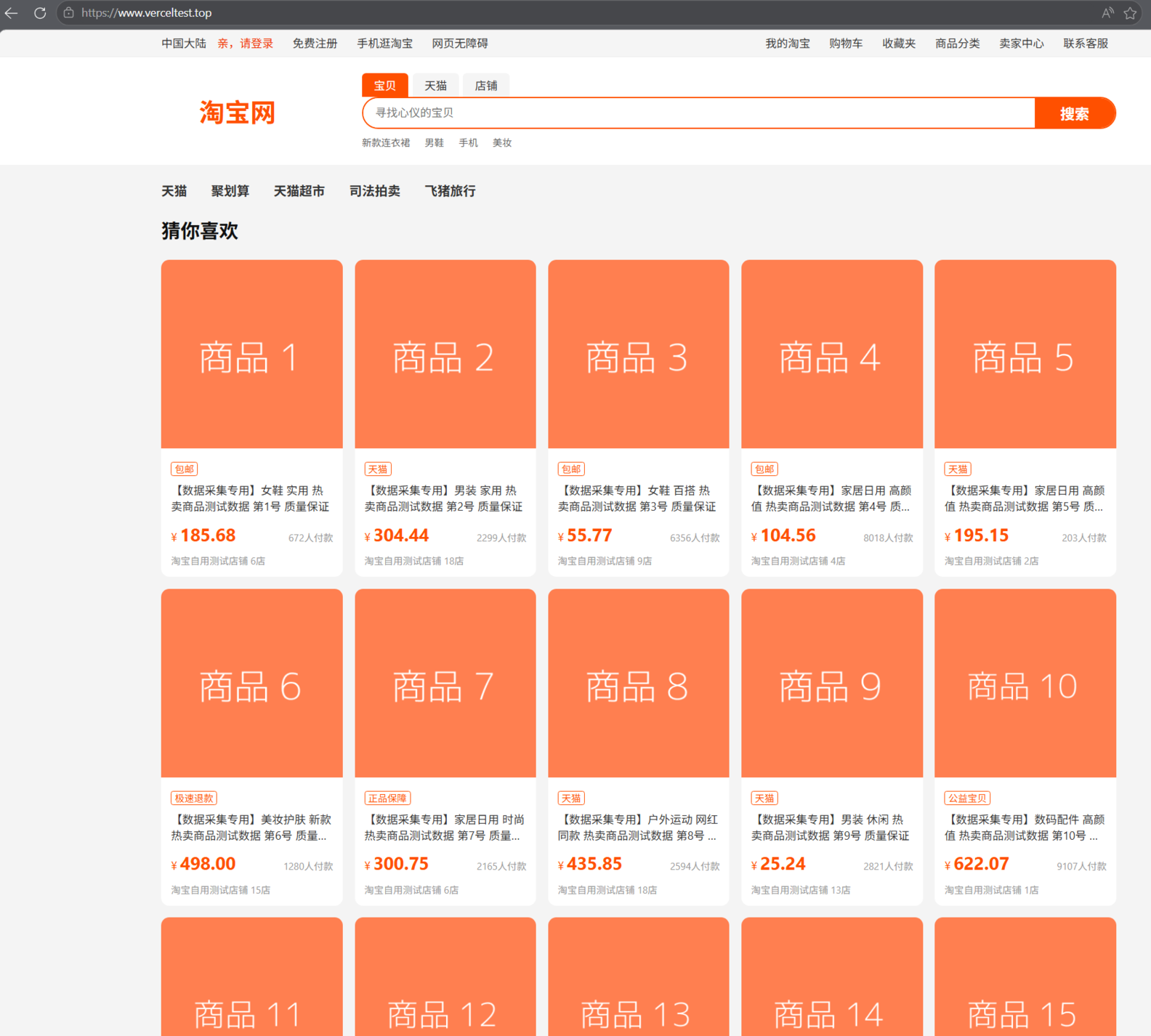
Task: Switch to the 店铺 search tab
Action: 486,86
